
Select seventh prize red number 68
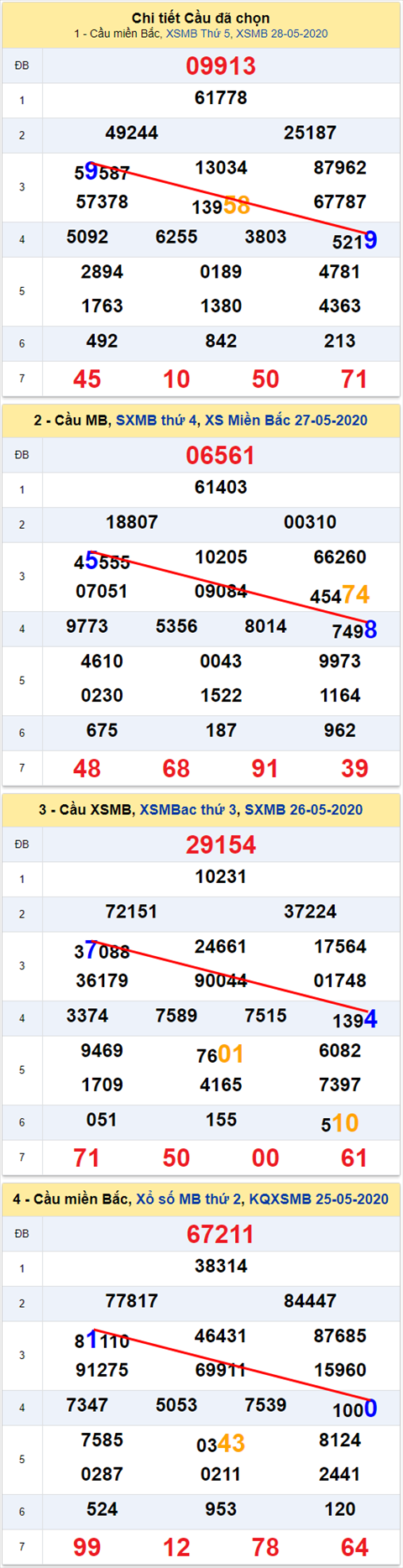pos(176,768)
